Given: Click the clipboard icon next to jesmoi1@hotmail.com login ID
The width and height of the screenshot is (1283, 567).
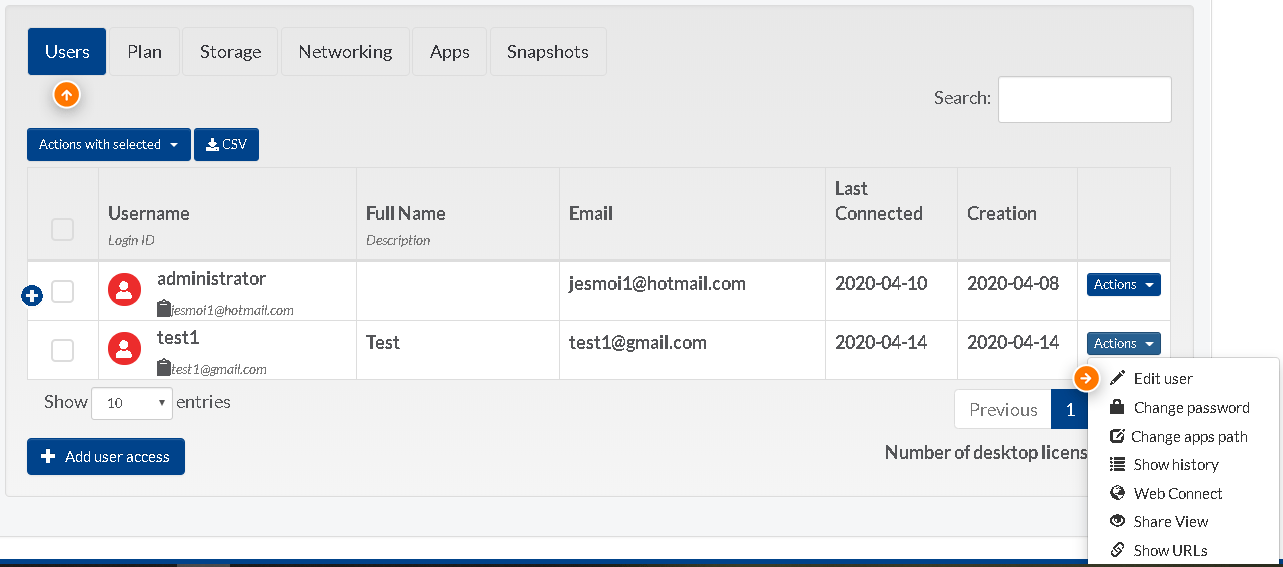Looking at the screenshot, I should pos(164,309).
